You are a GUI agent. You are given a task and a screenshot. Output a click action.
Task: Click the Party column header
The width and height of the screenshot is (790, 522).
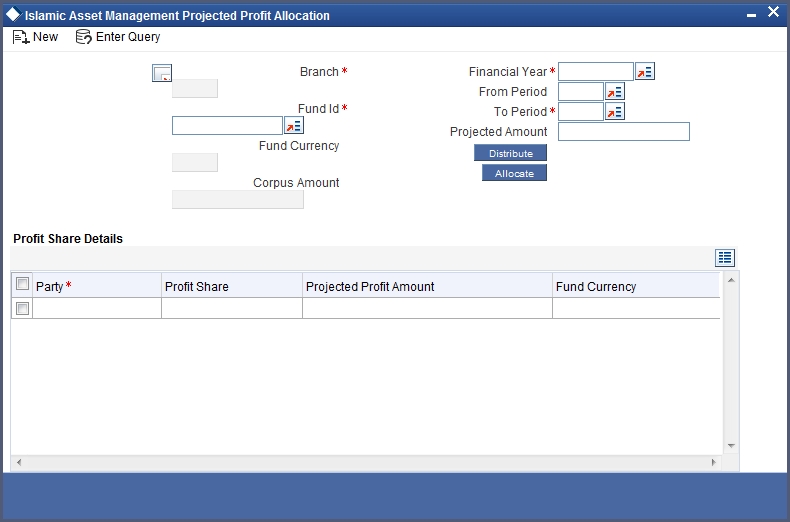[97, 286]
